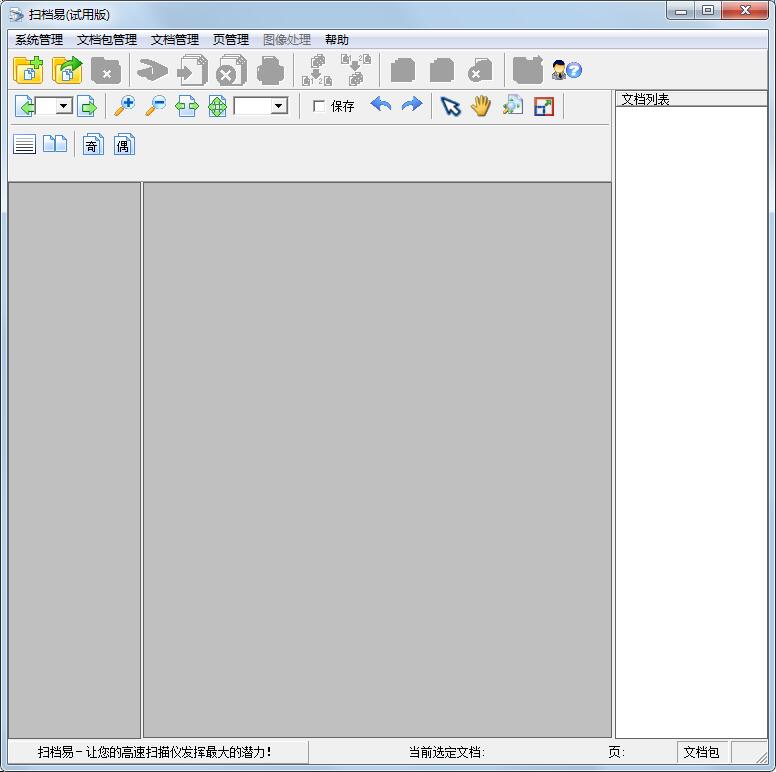Go to next page green arrow
Viewport: 776px width, 772px height.
[x=87, y=106]
